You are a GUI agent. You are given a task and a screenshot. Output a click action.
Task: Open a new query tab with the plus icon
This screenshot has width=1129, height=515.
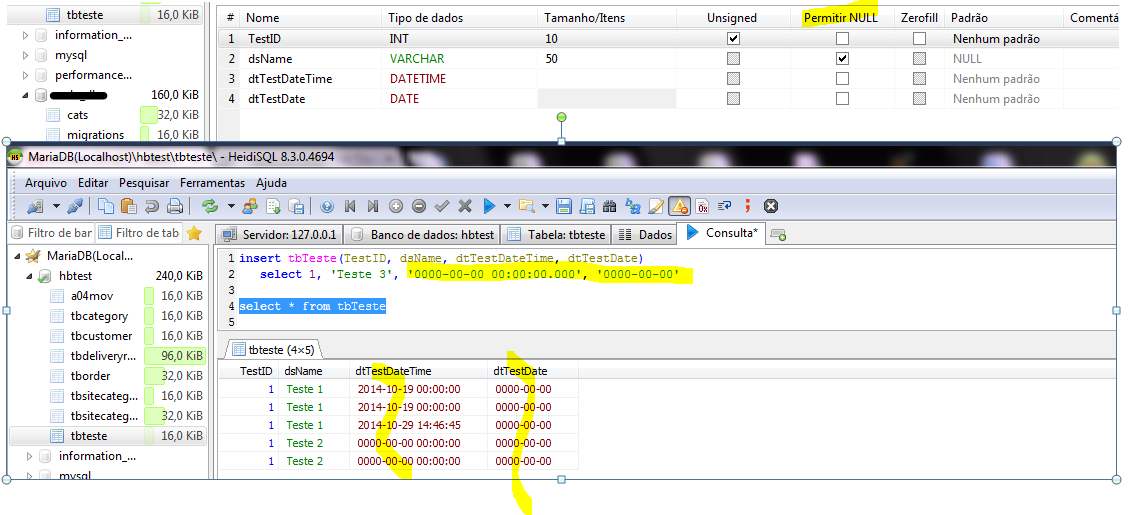(x=778, y=235)
